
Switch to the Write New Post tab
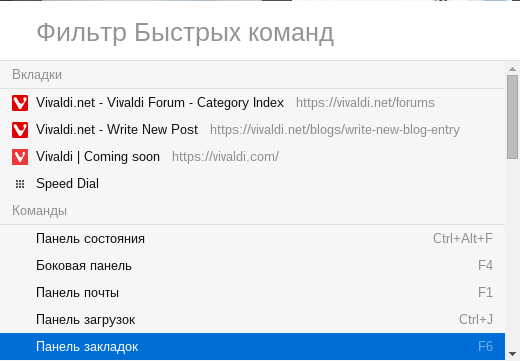tap(252, 130)
